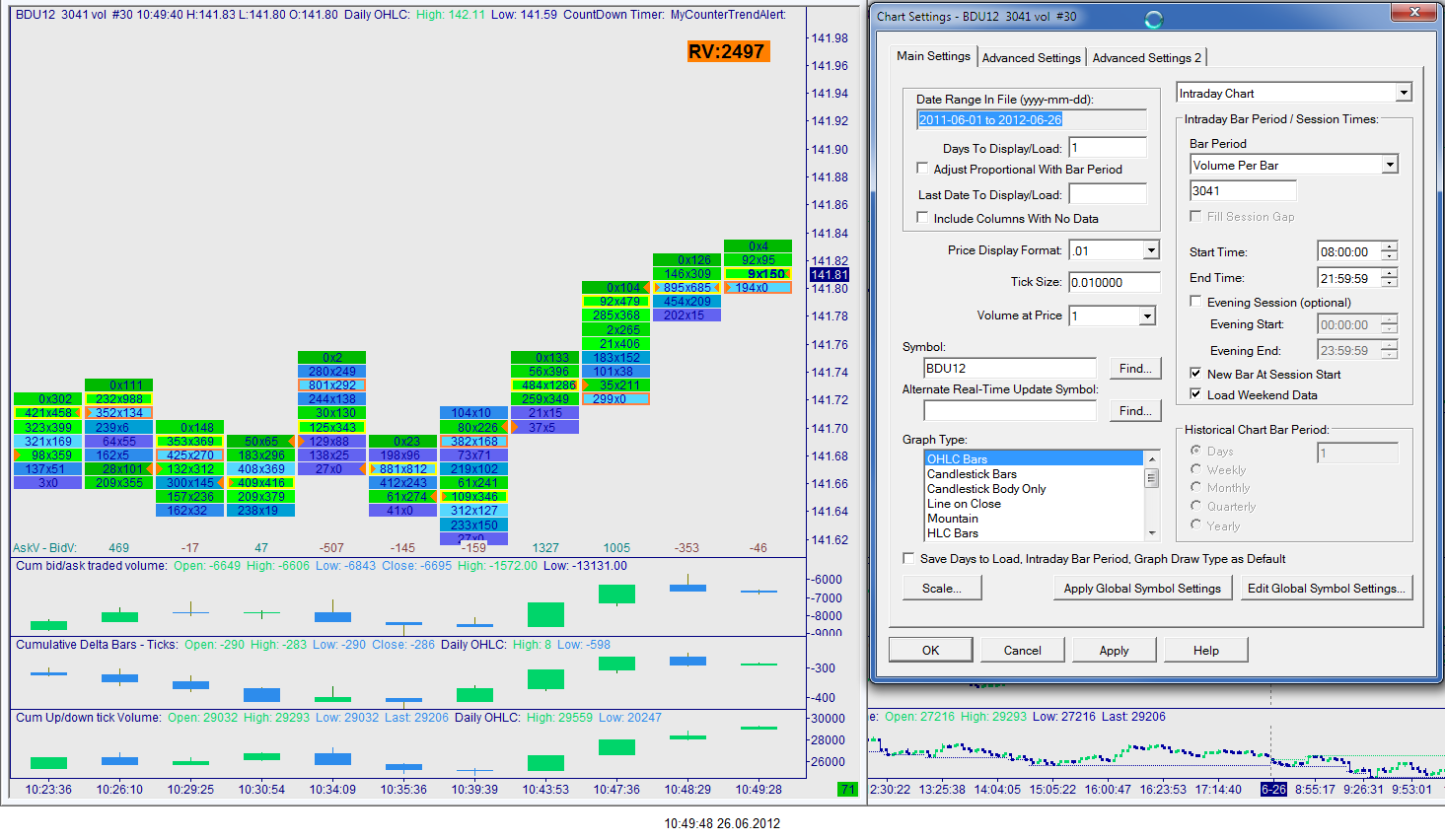1445x840 pixels.
Task: Click the green 71 indicator box
Action: tap(847, 789)
